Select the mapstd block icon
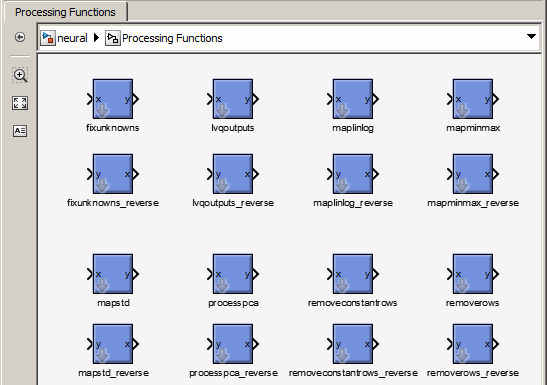 coord(113,274)
